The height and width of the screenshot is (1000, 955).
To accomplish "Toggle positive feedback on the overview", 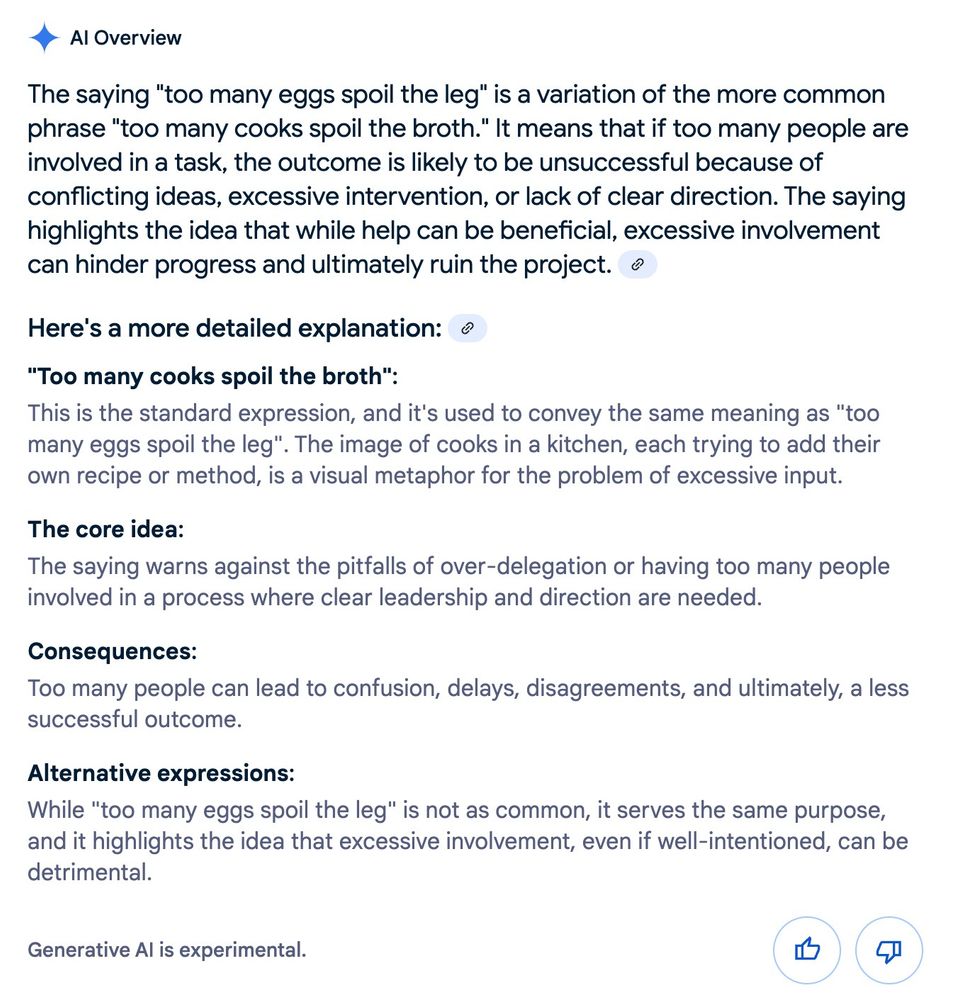I will [x=807, y=950].
